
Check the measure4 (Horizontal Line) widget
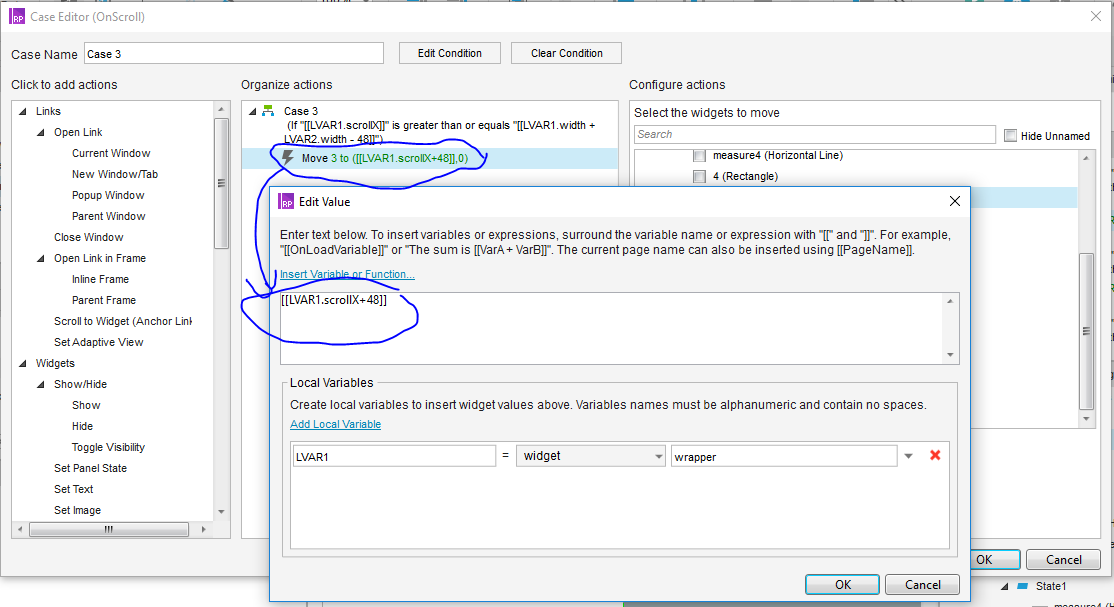(699, 156)
